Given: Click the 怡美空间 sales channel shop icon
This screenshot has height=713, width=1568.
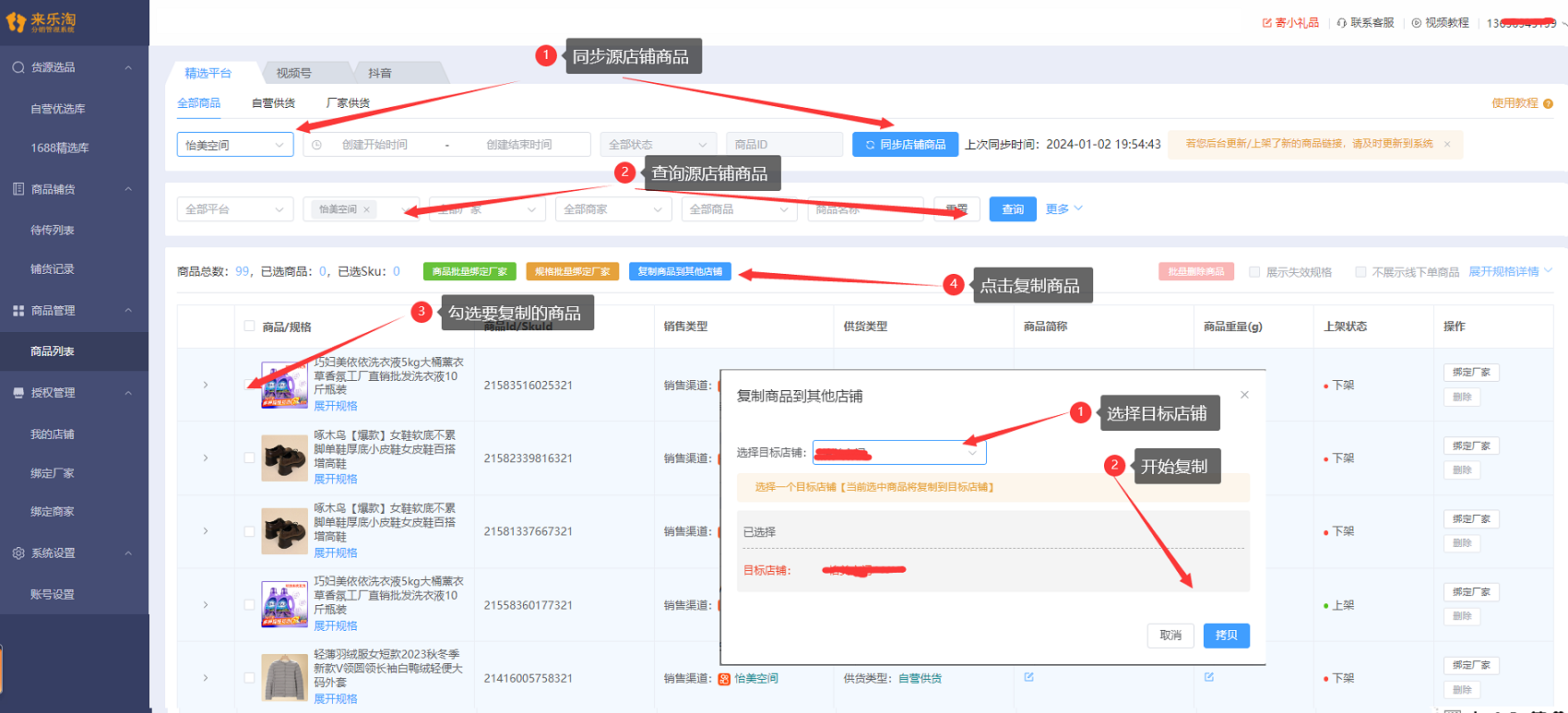Looking at the screenshot, I should 724,679.
